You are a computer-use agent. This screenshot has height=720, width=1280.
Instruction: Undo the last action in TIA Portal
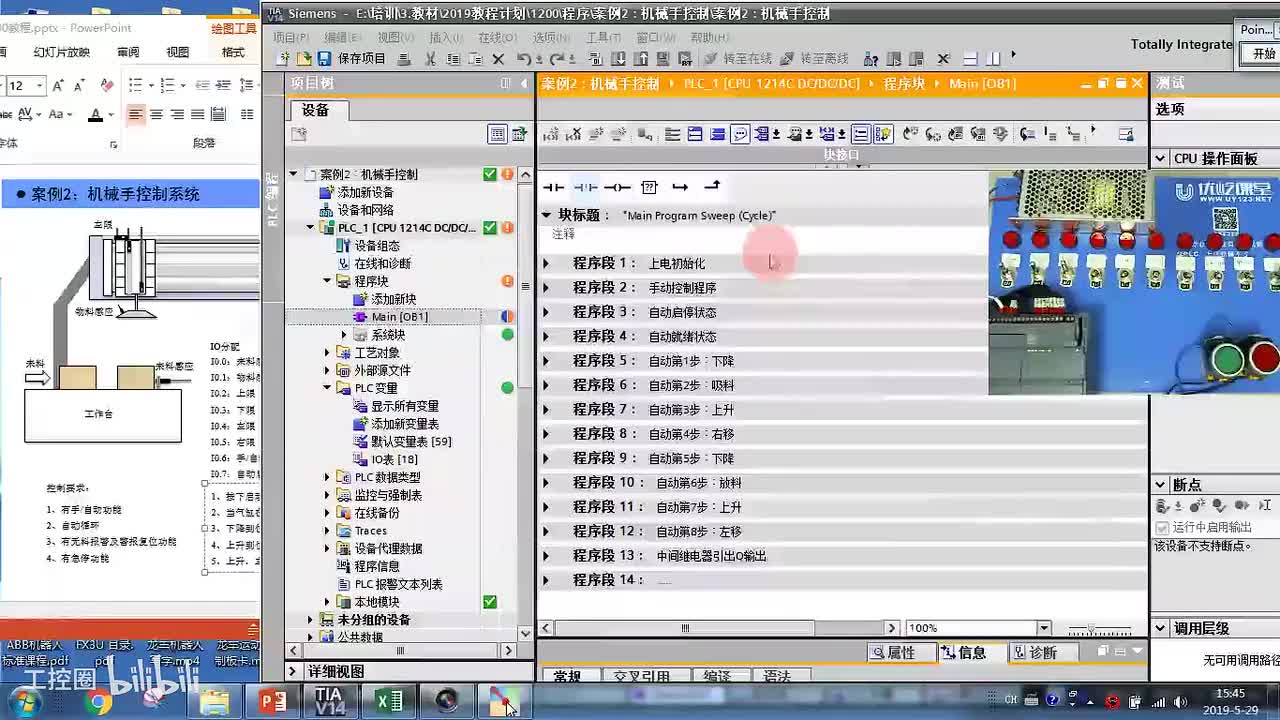click(523, 59)
